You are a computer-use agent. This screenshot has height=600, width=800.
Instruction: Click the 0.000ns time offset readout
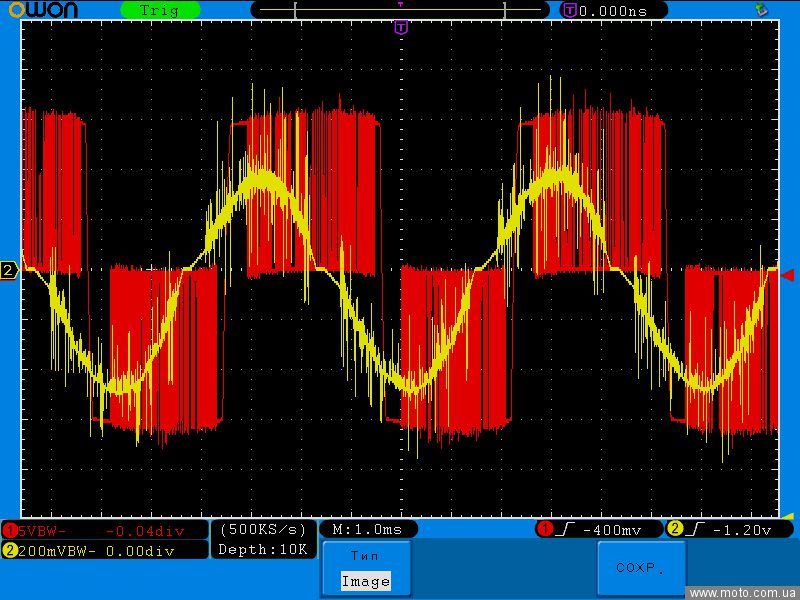[614, 10]
